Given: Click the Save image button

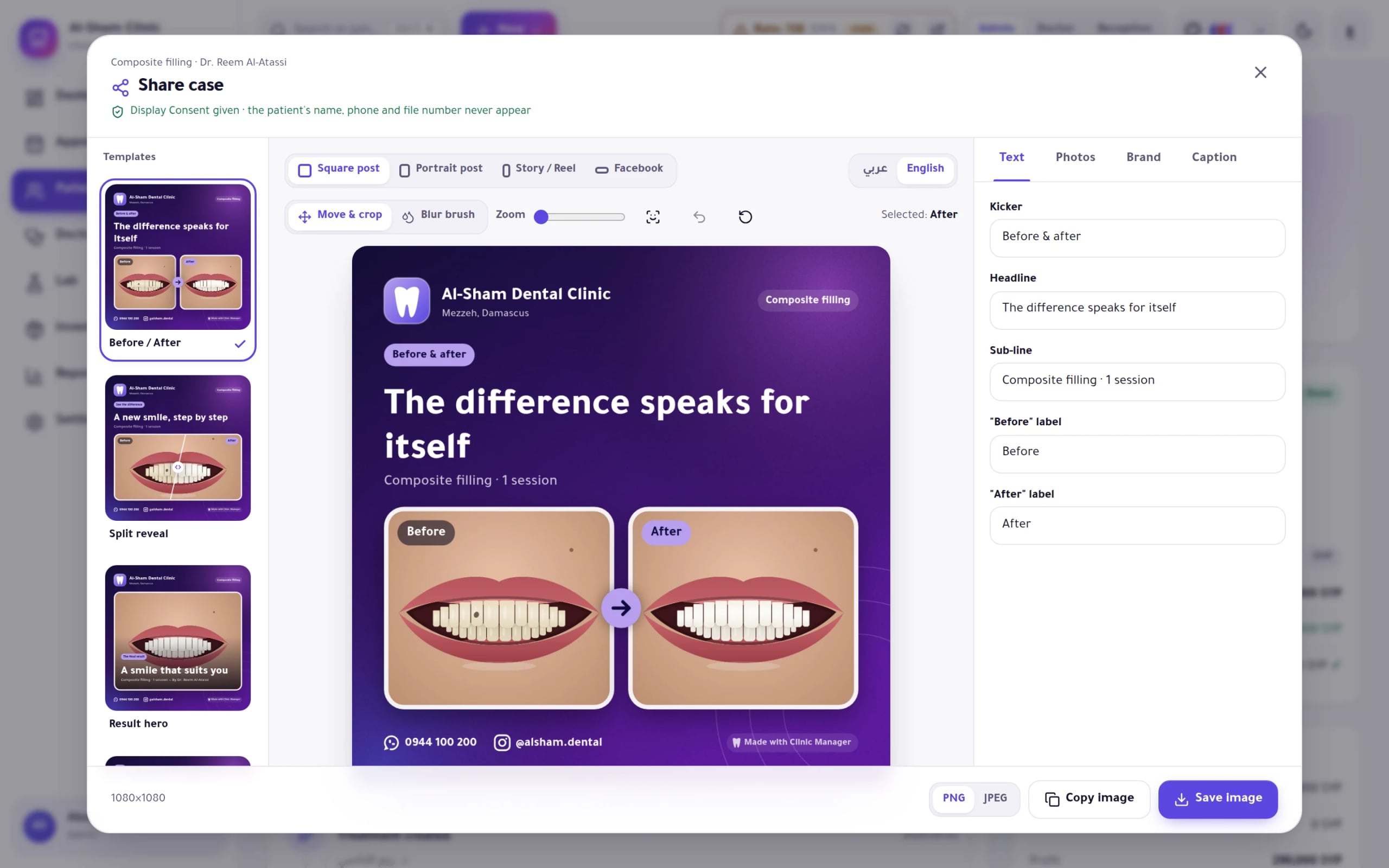Looking at the screenshot, I should point(1218,799).
